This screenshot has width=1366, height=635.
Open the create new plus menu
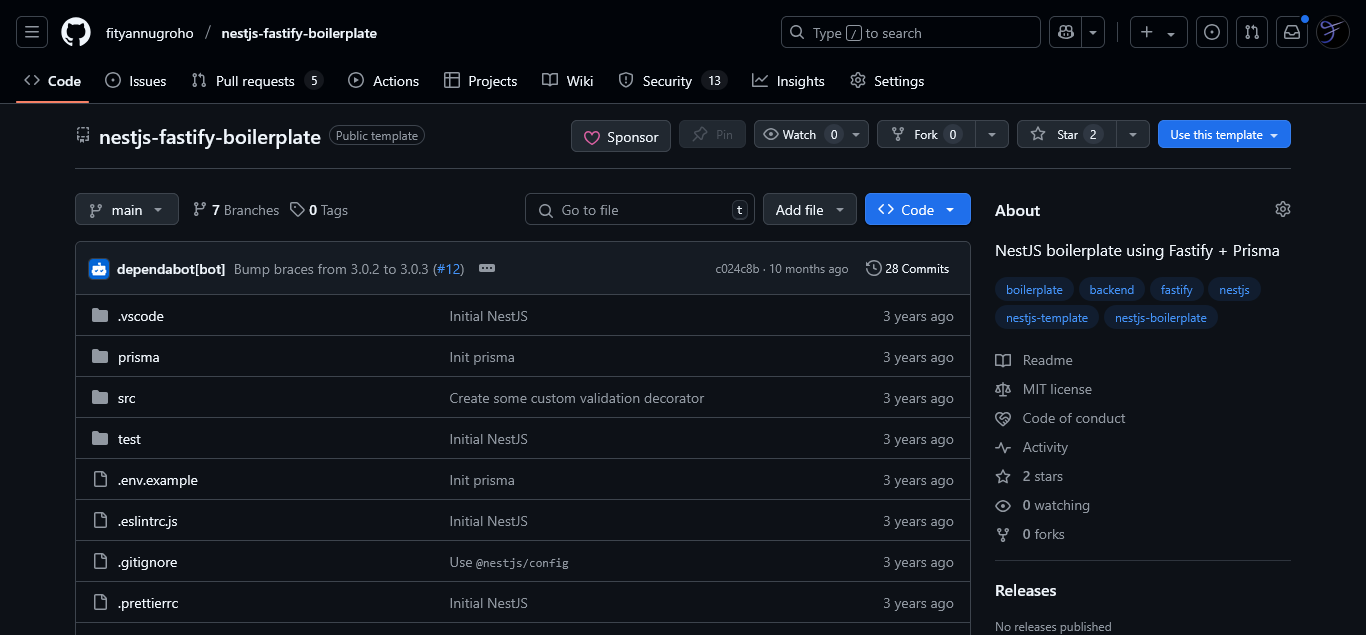[x=1158, y=32]
